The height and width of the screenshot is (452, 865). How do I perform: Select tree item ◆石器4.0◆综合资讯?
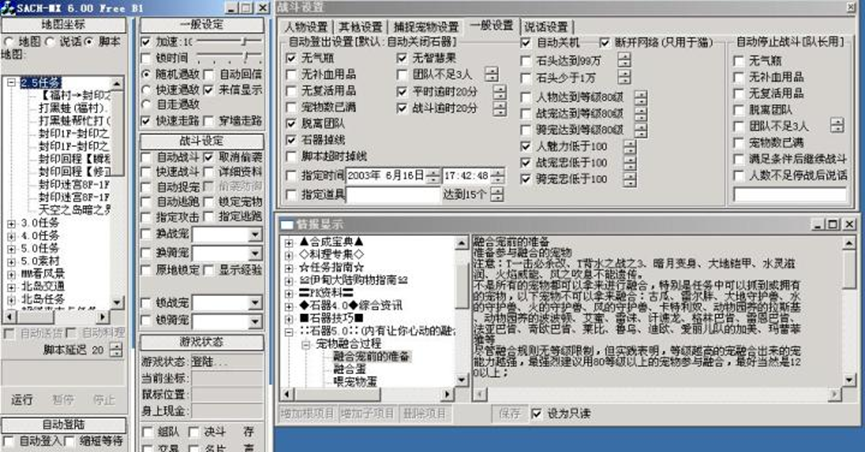[x=351, y=306]
